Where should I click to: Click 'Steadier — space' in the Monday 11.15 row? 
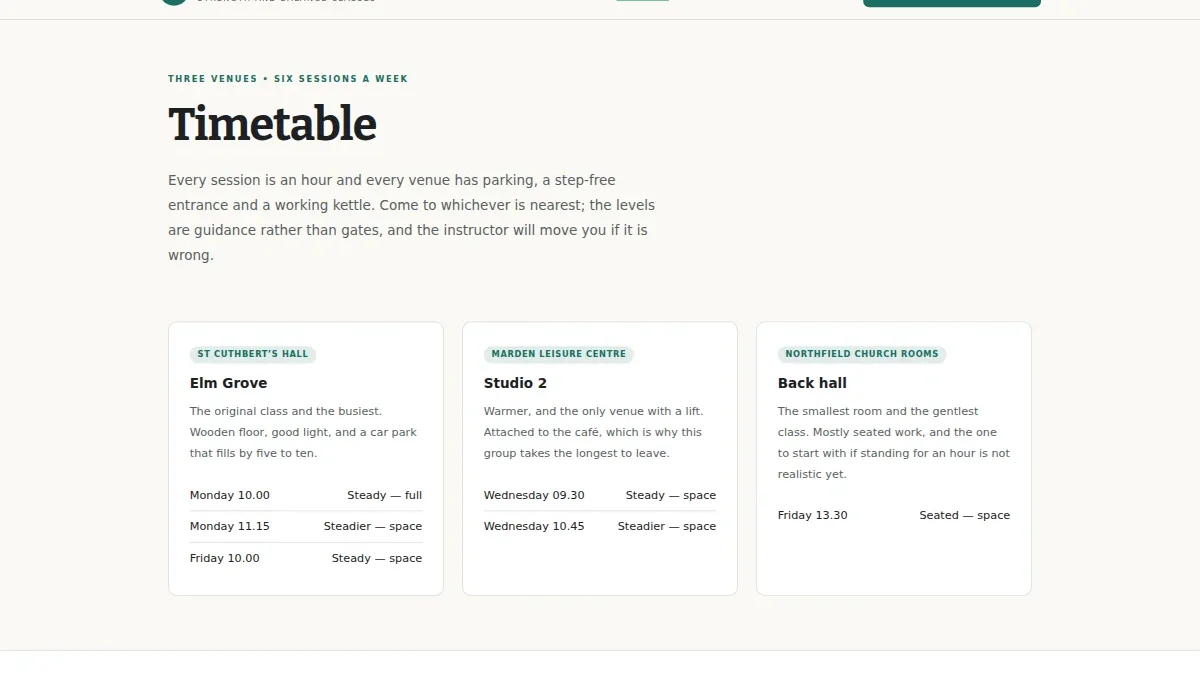click(x=373, y=526)
